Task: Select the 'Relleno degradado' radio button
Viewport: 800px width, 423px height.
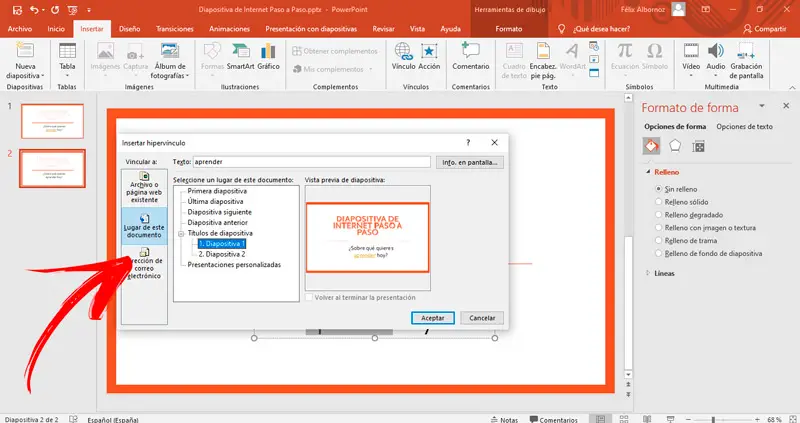Action: (657, 214)
